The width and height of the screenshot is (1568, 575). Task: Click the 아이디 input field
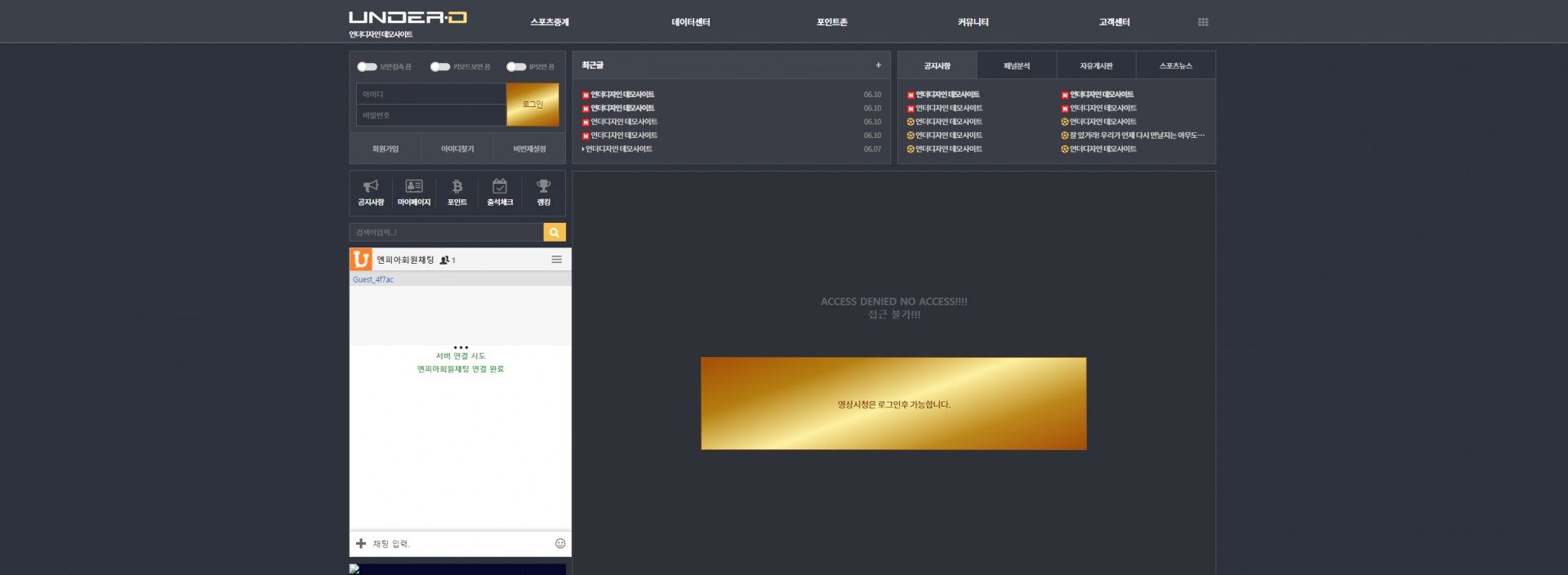click(430, 94)
